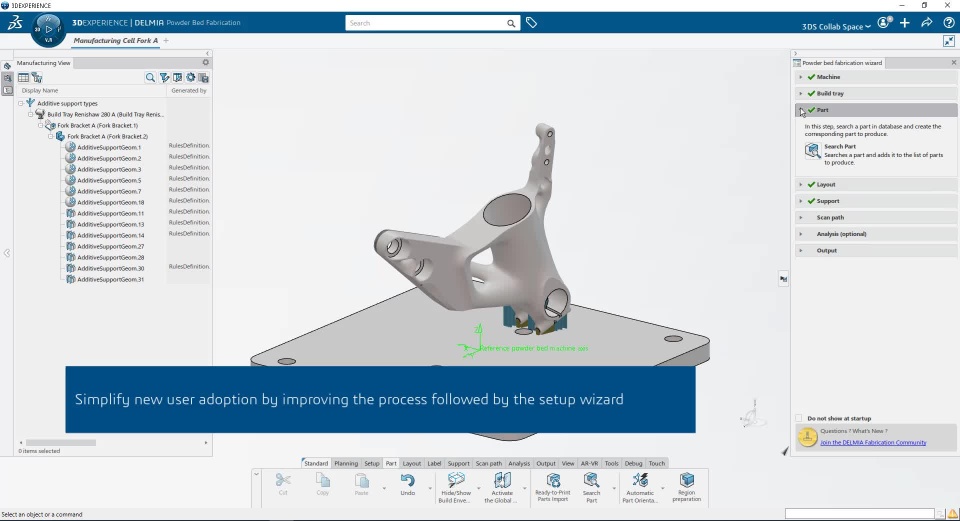Select AdditiveSupportGeom.1 in the tree
Image resolution: width=960 pixels, height=521 pixels.
(109, 148)
